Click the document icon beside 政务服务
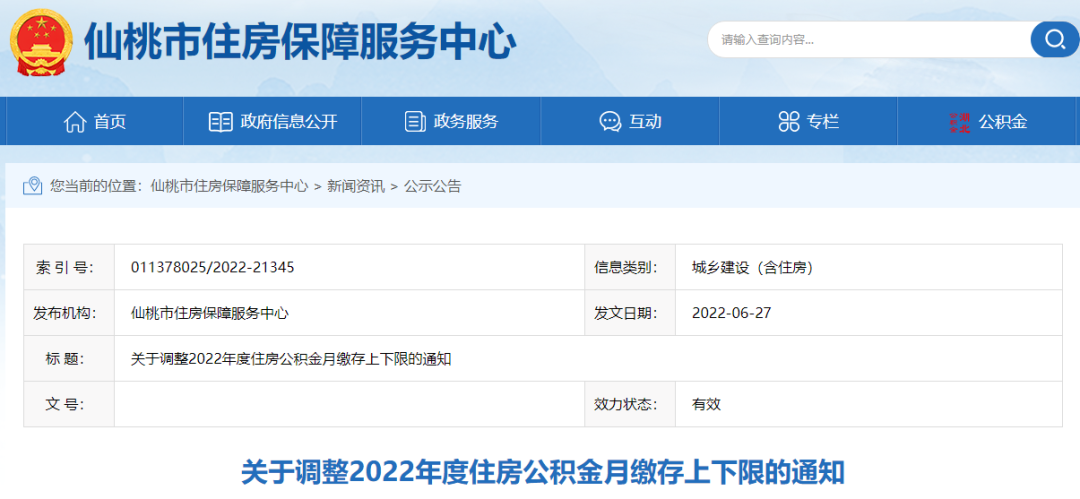Image resolution: width=1080 pixels, height=499 pixels. [414, 122]
